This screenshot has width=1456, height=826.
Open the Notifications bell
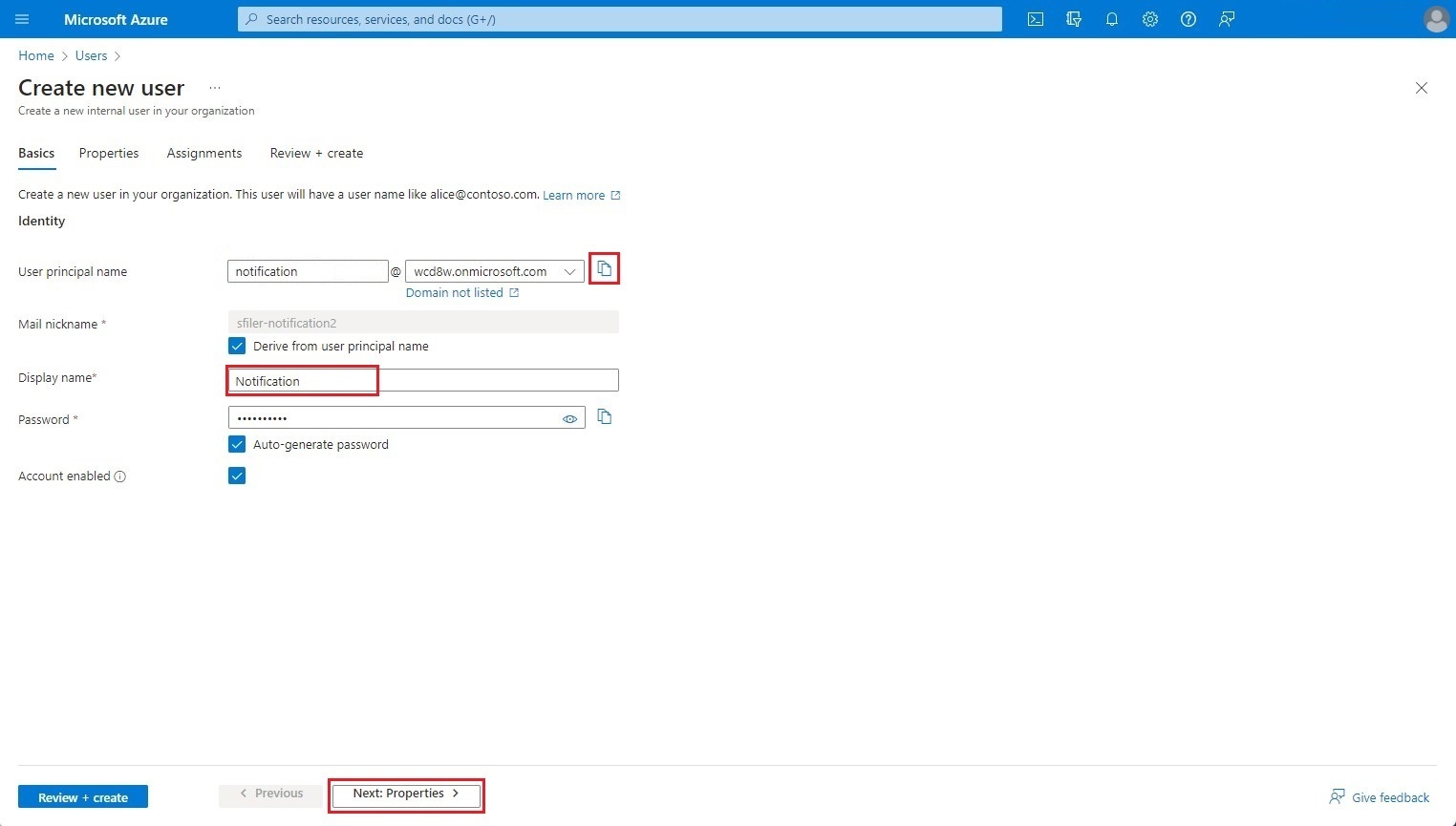(x=1111, y=19)
